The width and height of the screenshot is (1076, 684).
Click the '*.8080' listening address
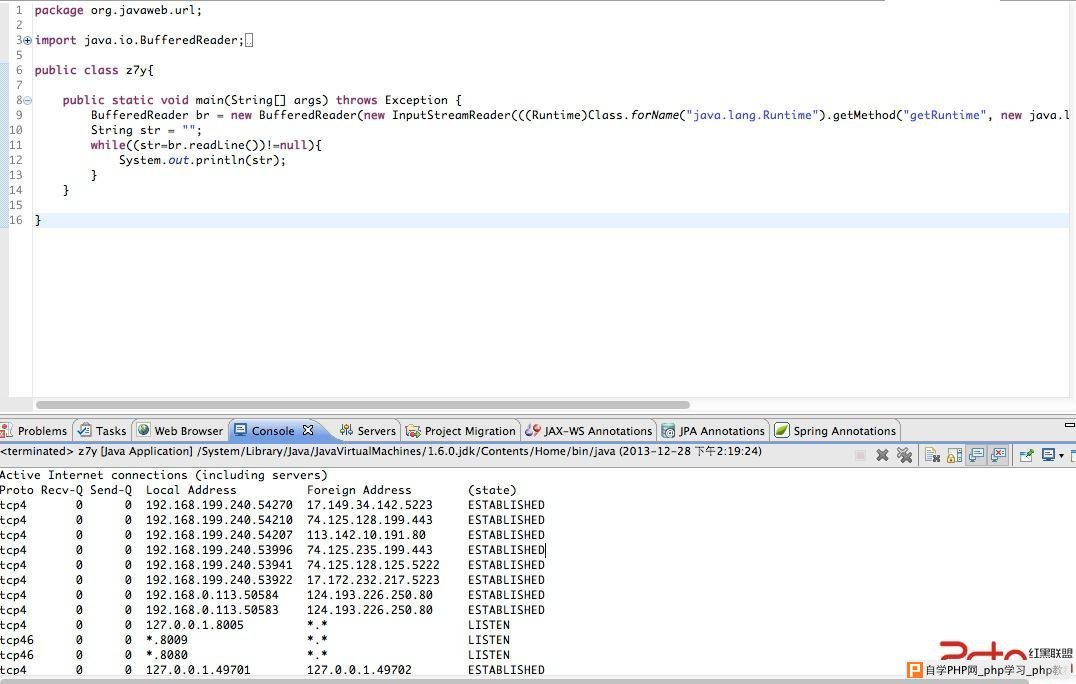[167, 656]
